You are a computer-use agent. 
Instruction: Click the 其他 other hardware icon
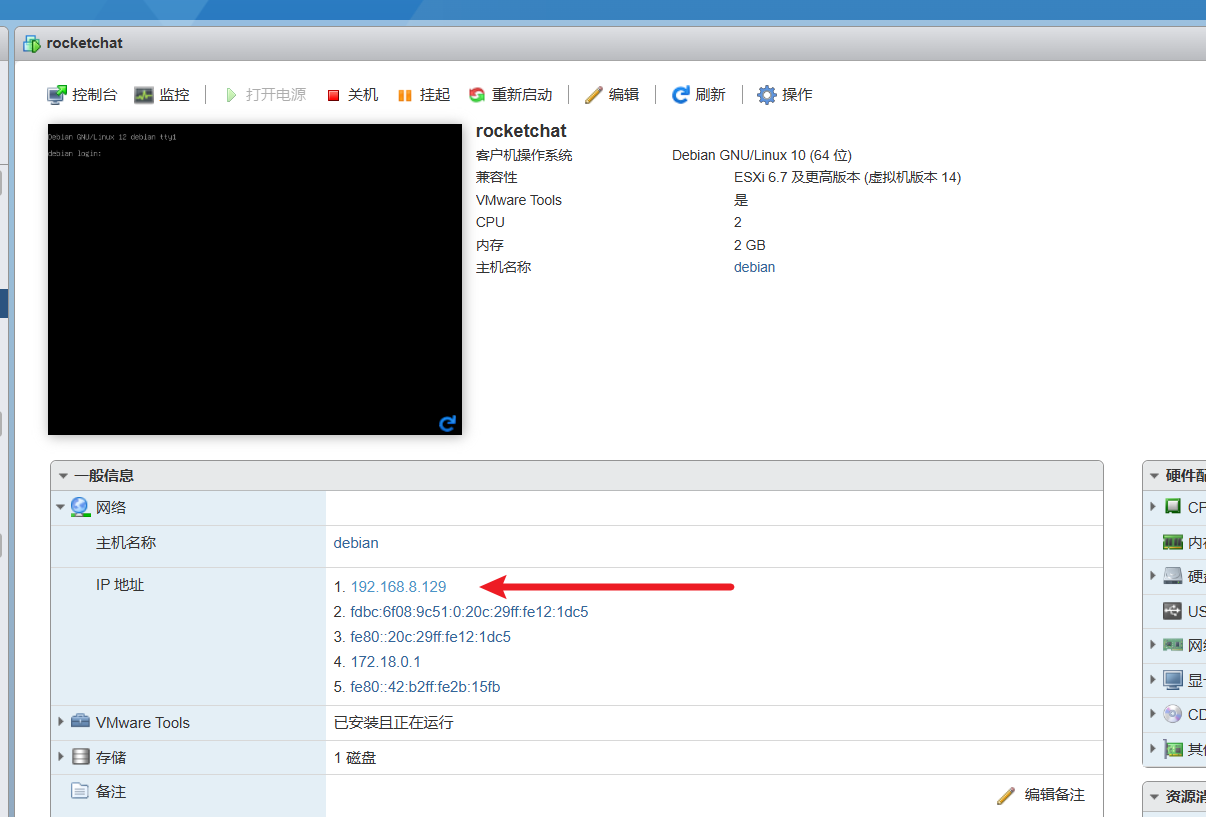(x=1173, y=748)
